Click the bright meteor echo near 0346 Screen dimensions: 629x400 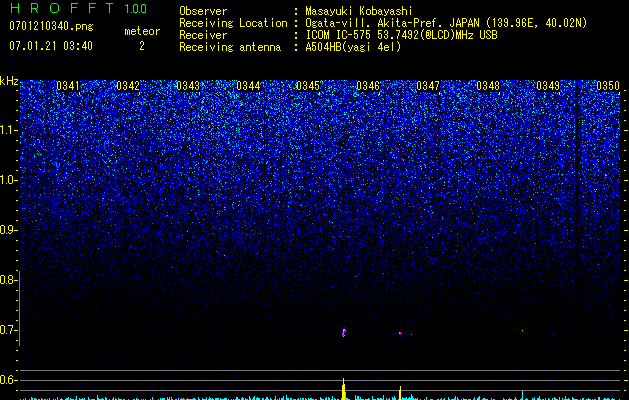coord(343,332)
